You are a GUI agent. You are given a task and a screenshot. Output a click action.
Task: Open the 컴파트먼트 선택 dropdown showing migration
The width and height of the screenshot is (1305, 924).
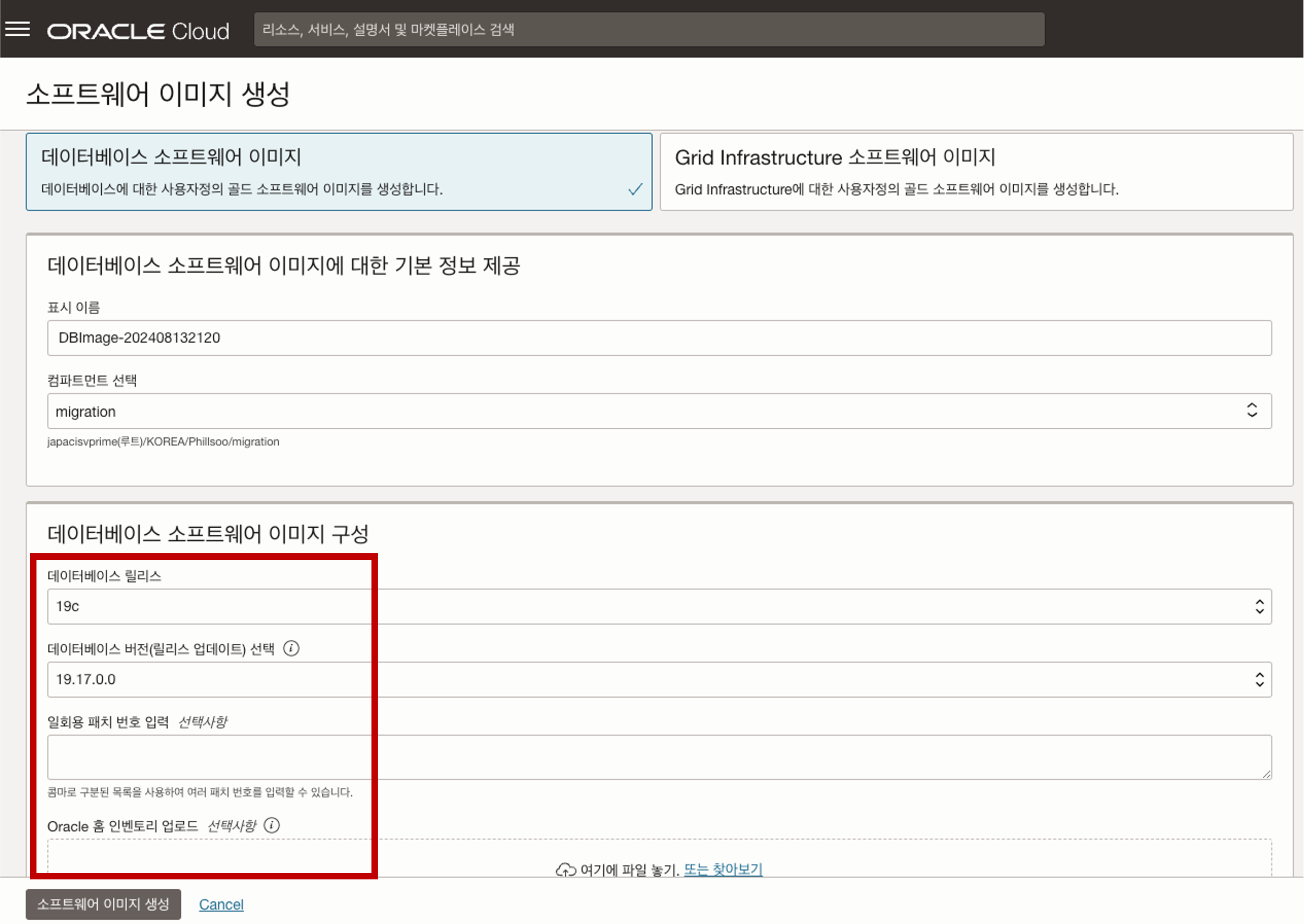[x=659, y=411]
